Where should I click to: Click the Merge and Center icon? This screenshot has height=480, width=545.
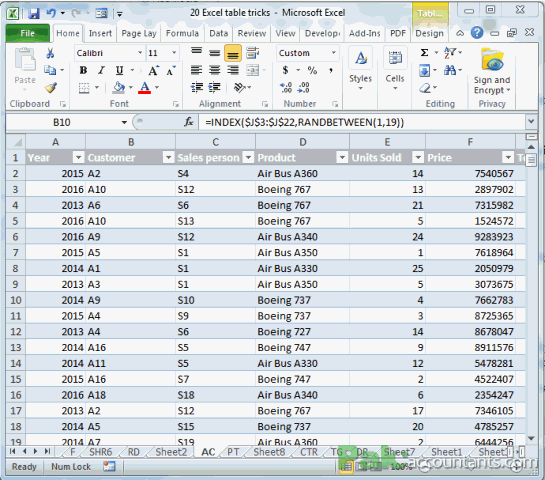coord(253,71)
